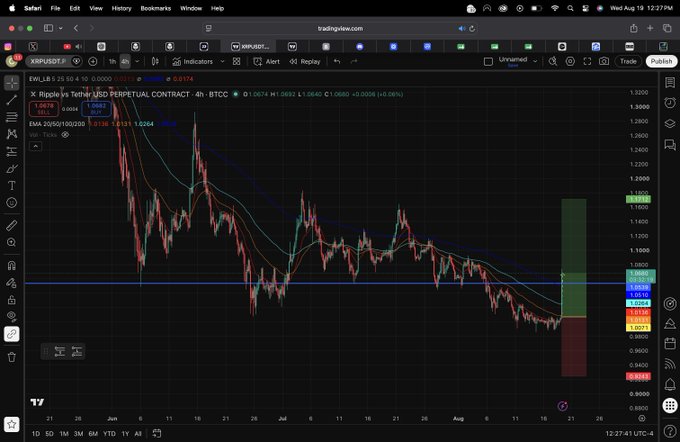Toggle stay in drawing mode
This screenshot has height=442, width=680.
[x=12, y=283]
